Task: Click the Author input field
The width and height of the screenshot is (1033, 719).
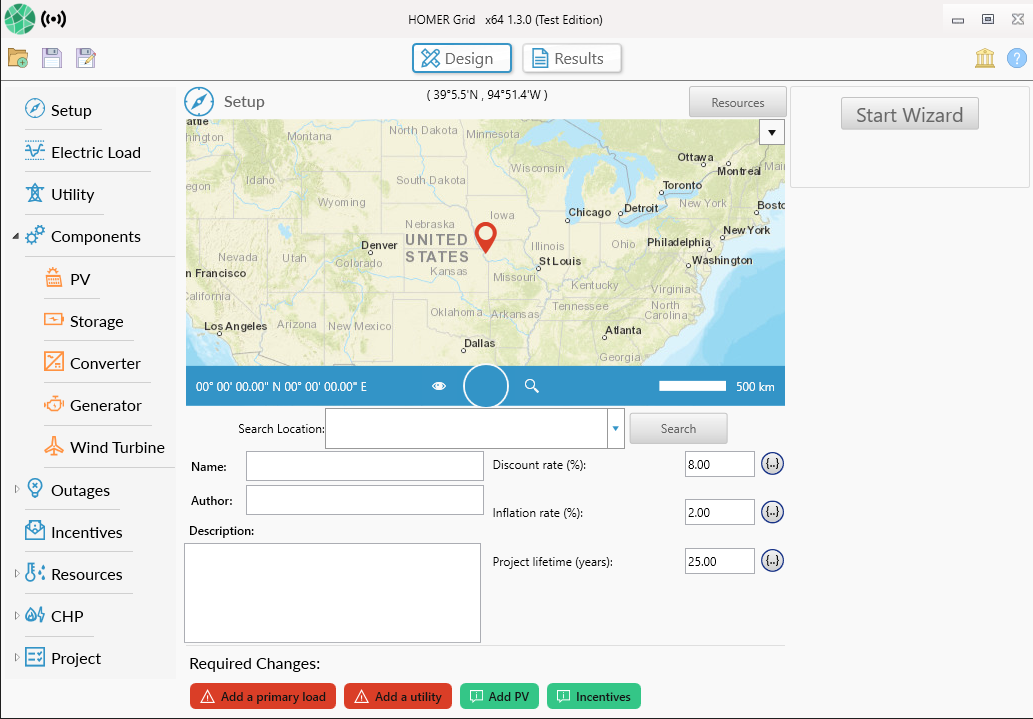Action: coord(365,500)
